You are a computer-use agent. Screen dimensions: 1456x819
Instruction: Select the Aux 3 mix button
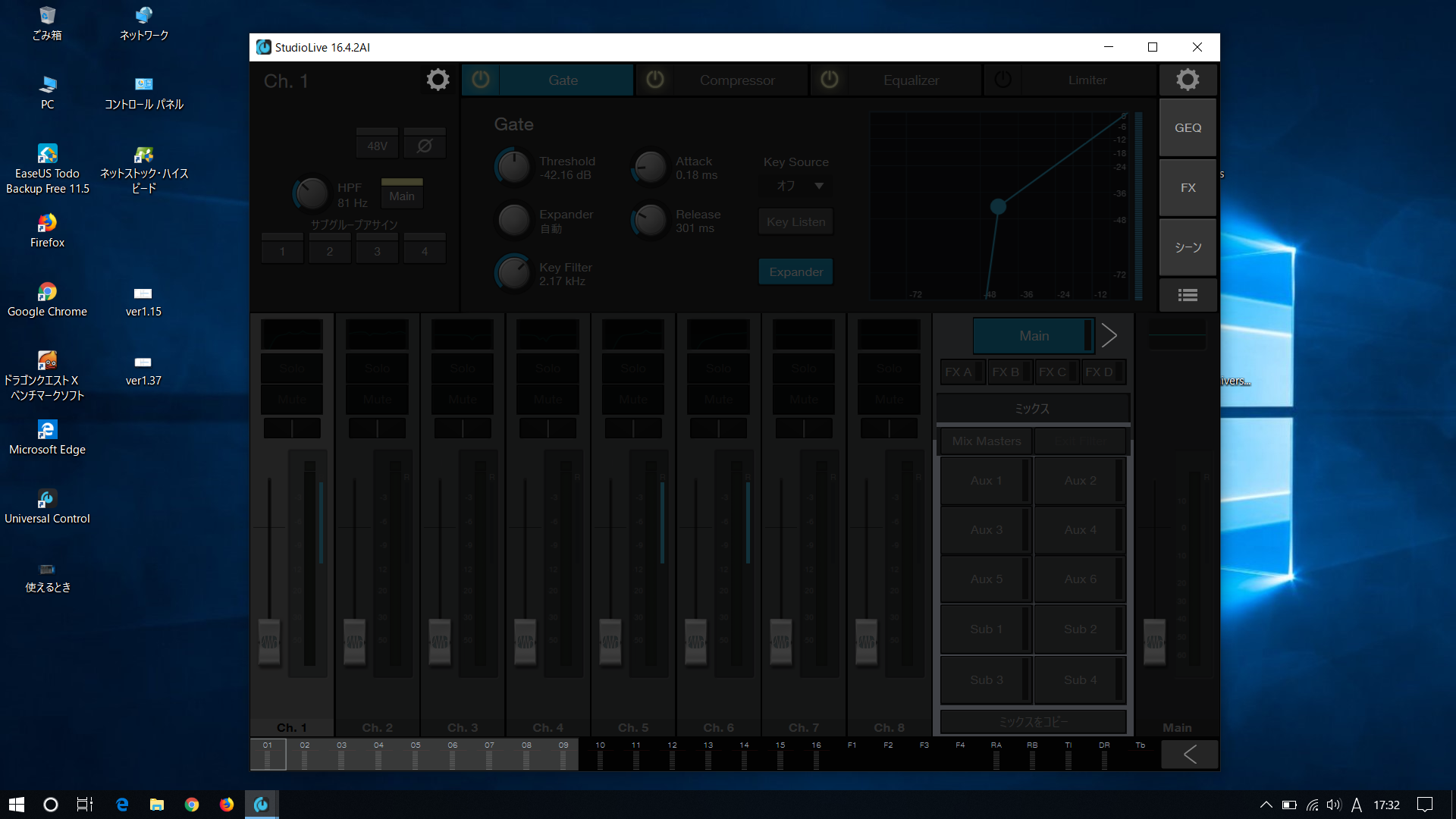click(x=986, y=529)
